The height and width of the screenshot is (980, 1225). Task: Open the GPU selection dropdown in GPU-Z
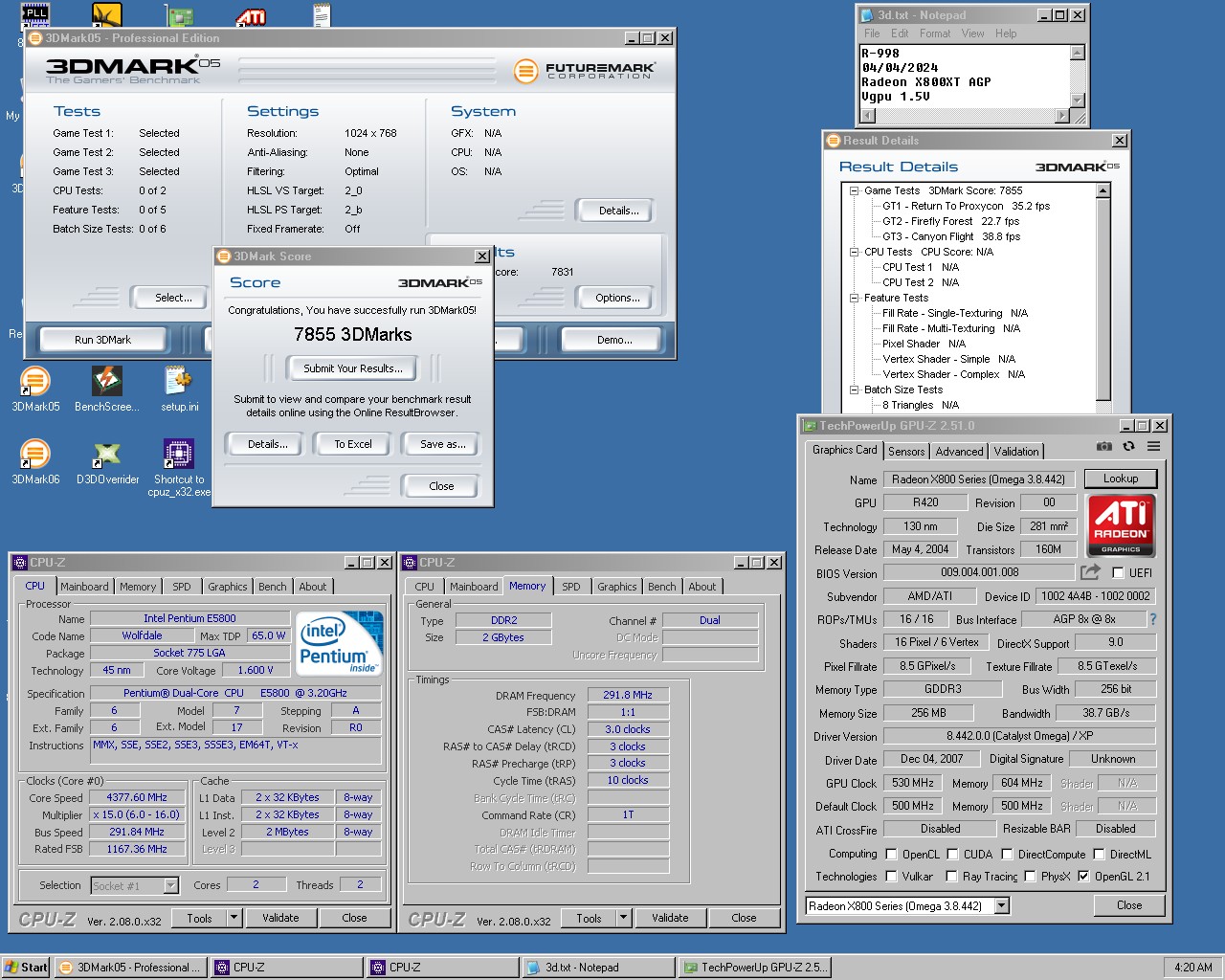tap(1001, 905)
